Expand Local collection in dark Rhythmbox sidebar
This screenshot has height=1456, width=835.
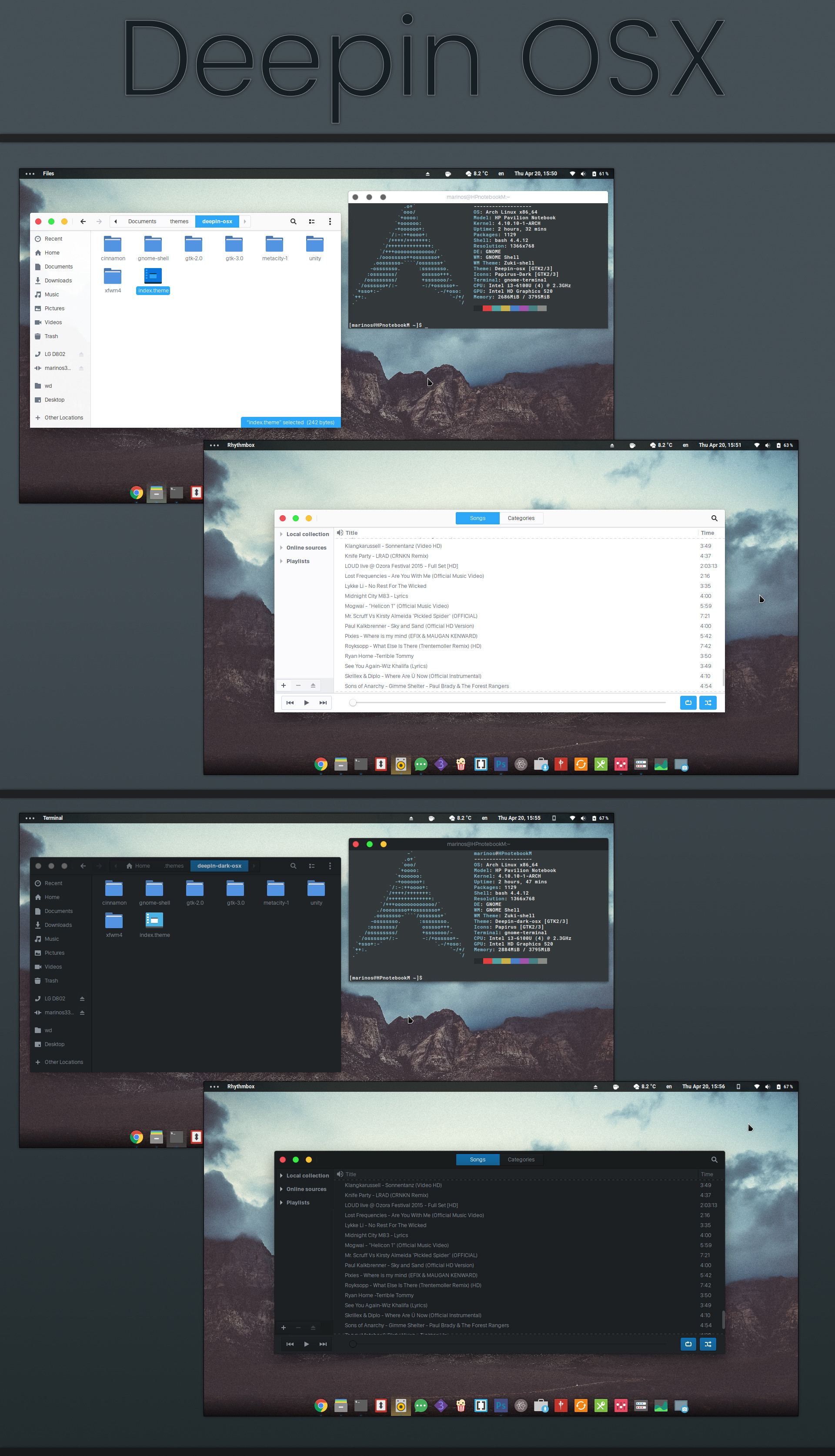pyautogui.click(x=281, y=1175)
